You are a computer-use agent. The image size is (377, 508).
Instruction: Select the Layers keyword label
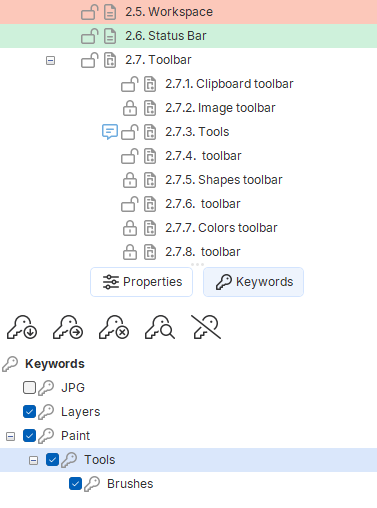coord(81,412)
